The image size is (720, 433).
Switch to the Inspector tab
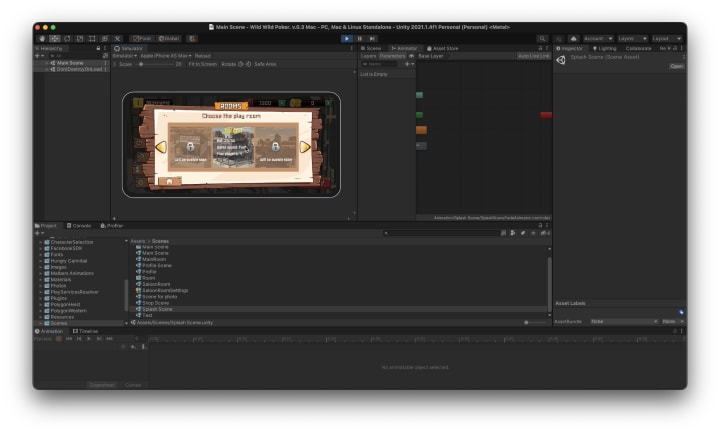pyautogui.click(x=569, y=48)
